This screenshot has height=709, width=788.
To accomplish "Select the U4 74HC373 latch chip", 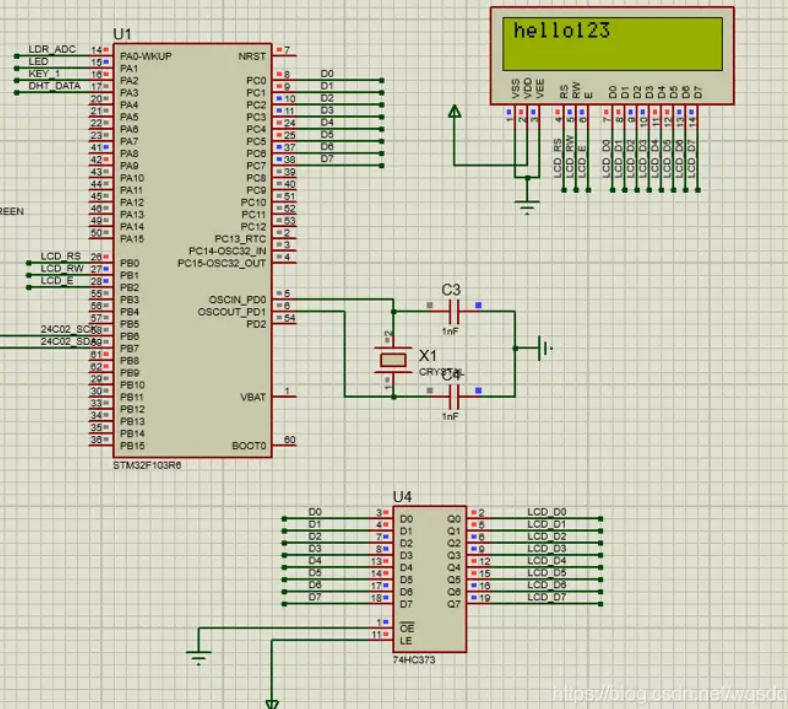I will pos(430,579).
